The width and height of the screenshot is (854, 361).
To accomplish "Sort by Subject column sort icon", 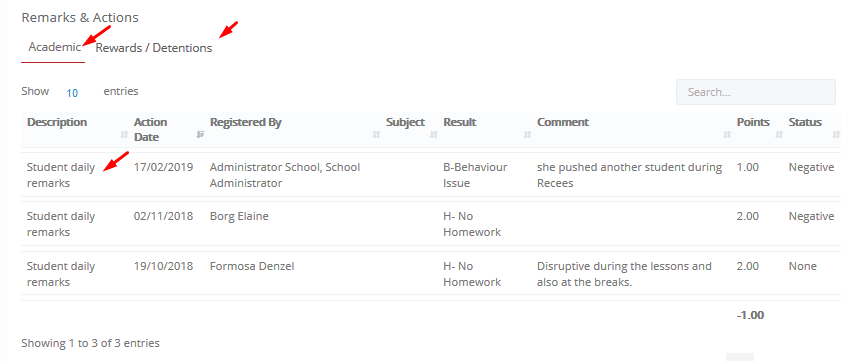I will pos(434,134).
